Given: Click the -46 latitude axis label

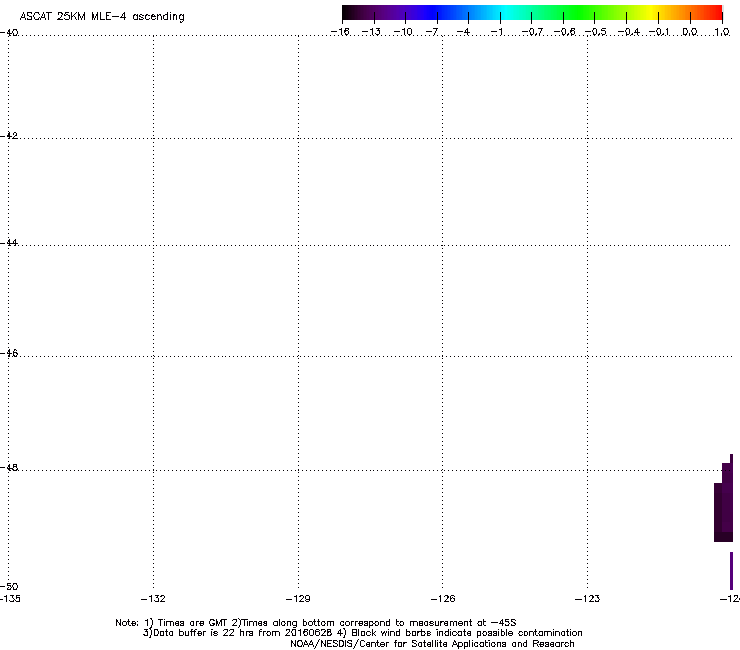Looking at the screenshot, I should pos(9,353).
